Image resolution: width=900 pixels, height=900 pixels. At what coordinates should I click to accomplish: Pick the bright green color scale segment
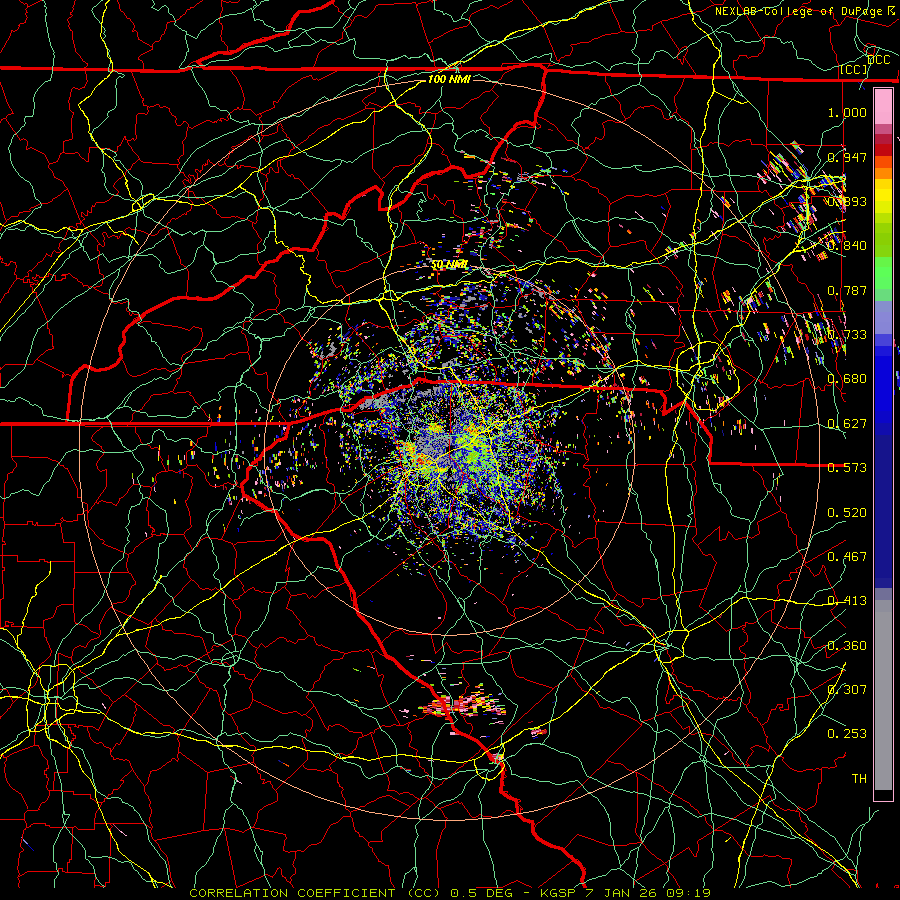pos(883,273)
